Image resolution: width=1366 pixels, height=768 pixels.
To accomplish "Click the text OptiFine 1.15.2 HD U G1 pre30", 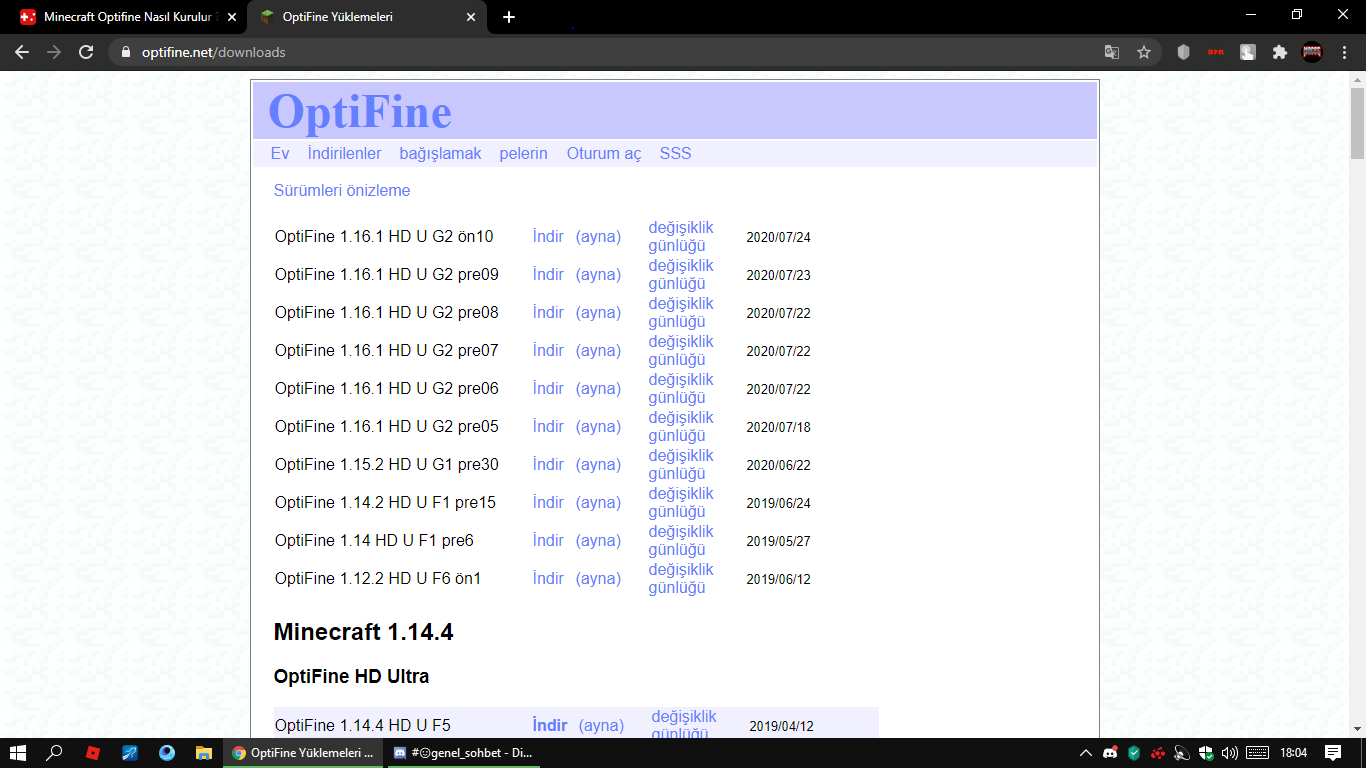I will coord(387,465).
